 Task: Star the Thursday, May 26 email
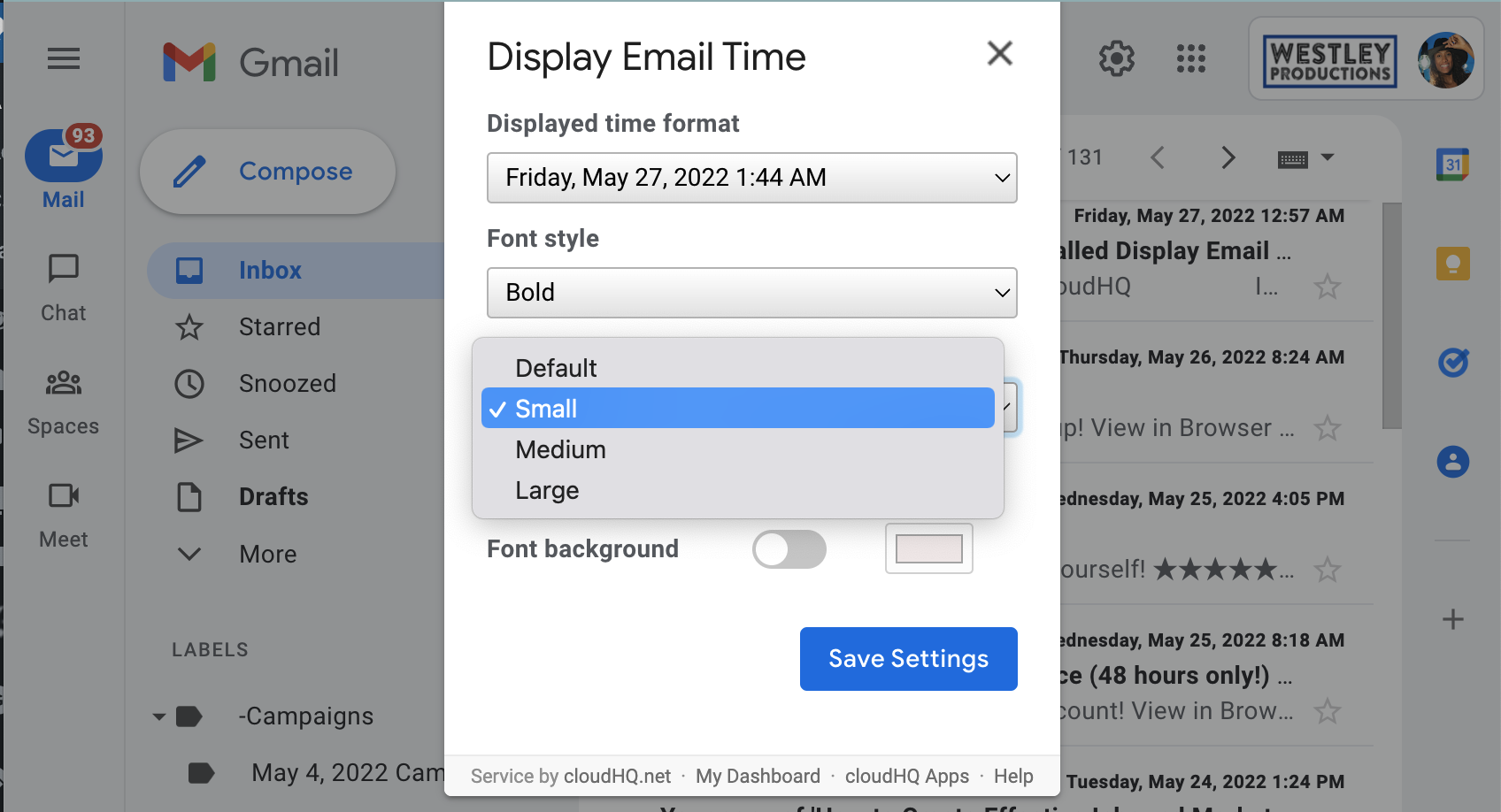pos(1327,428)
